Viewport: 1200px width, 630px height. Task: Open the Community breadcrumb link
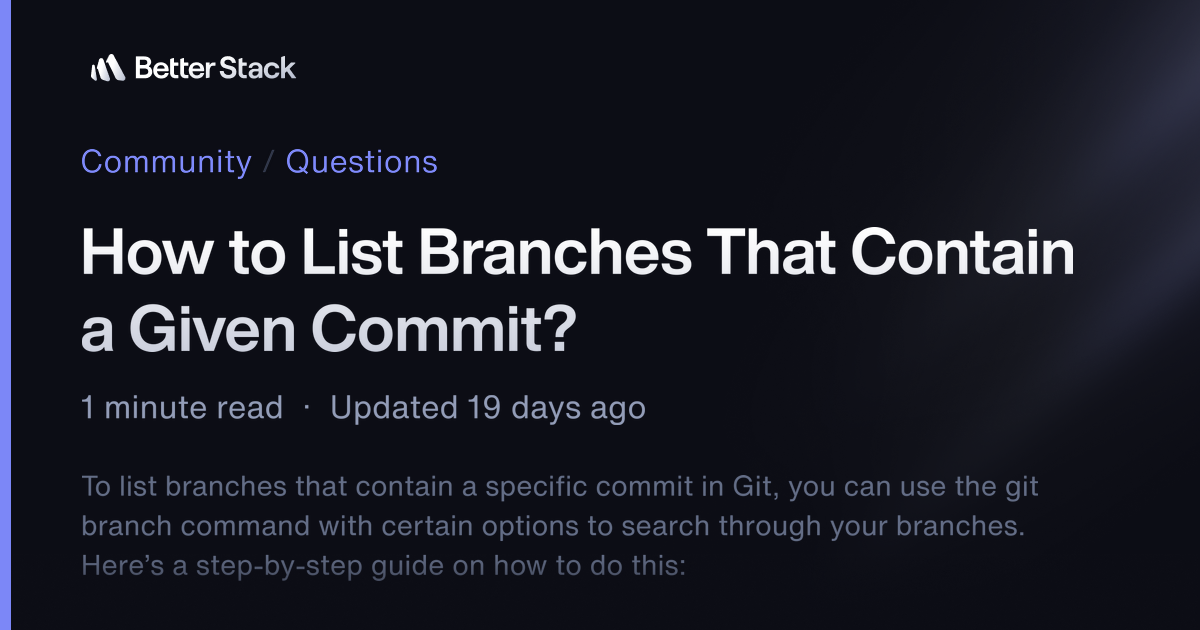[166, 162]
